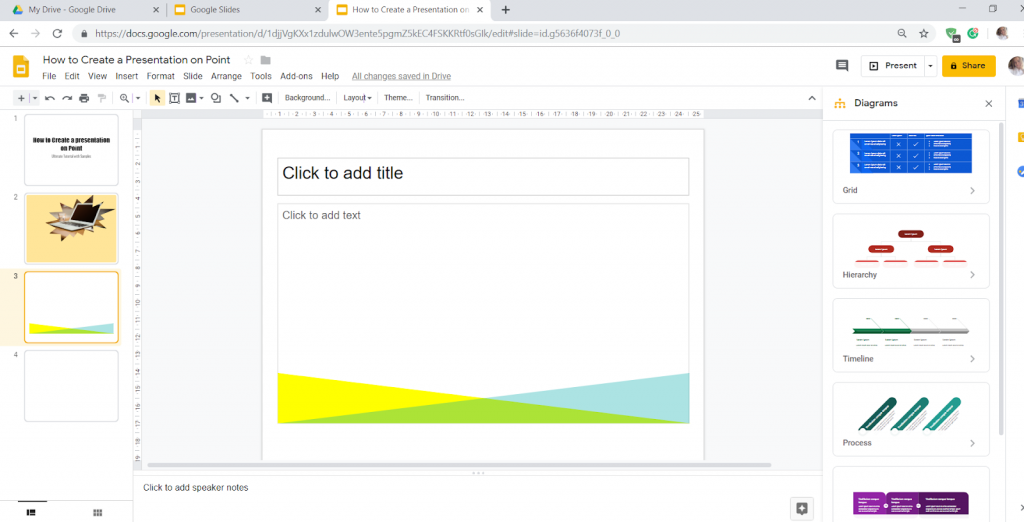Switch to grid view at bottom left

tap(97, 512)
